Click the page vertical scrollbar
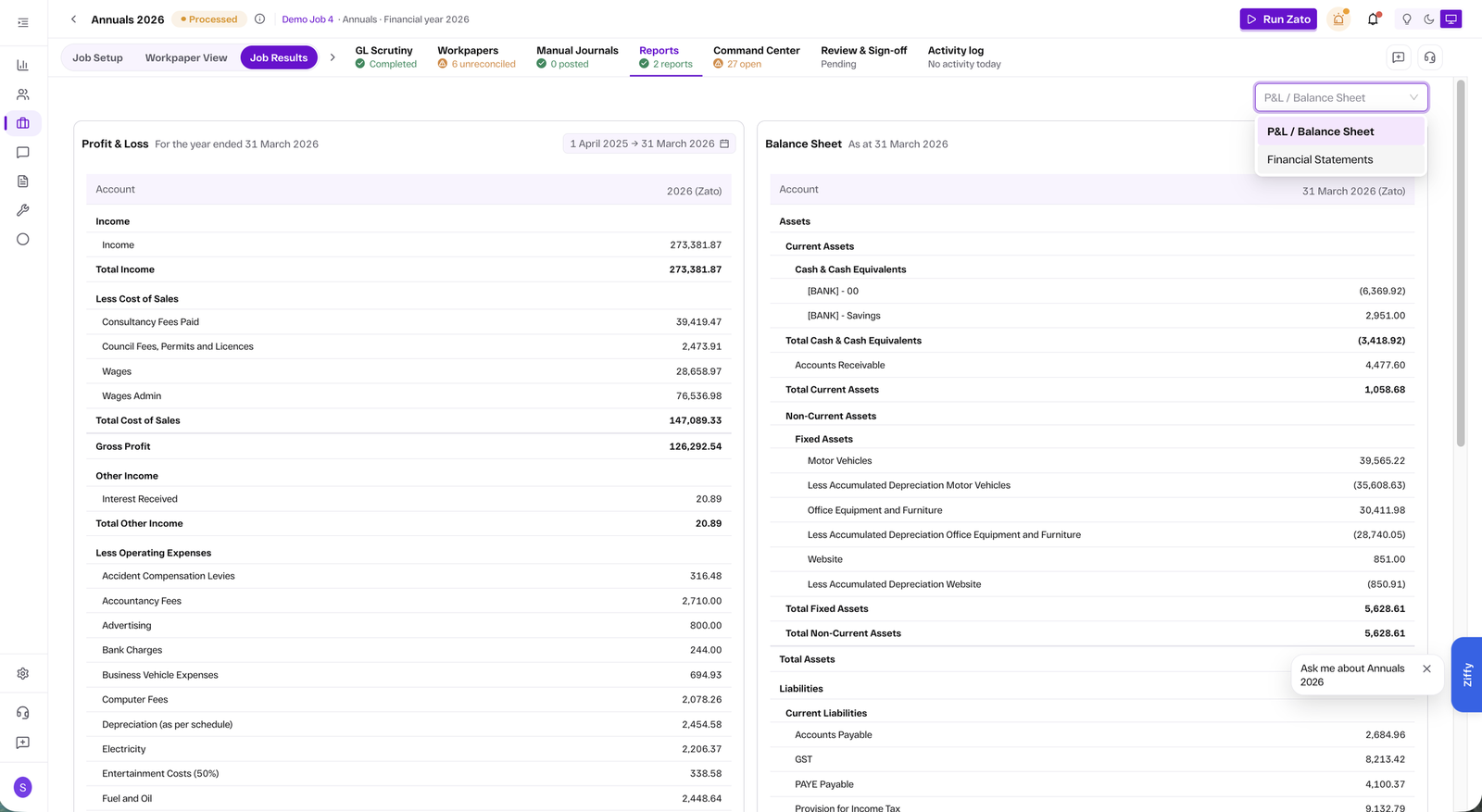This screenshot has height=812, width=1482. [x=1461, y=264]
